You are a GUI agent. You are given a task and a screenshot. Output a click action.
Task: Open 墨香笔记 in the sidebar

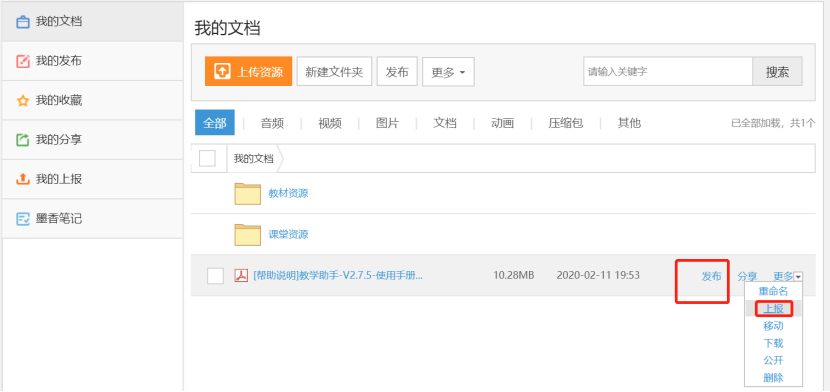tap(93, 219)
